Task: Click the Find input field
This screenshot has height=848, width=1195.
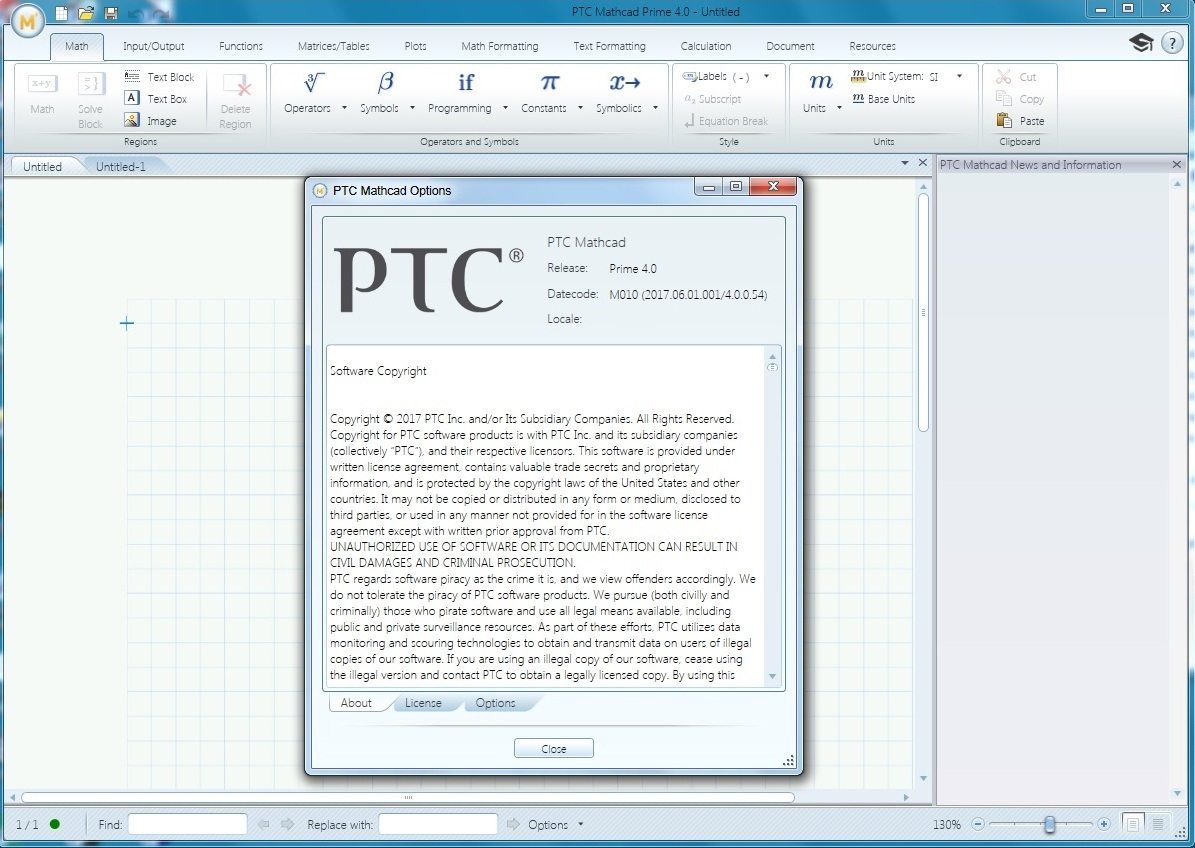Action: (x=187, y=824)
